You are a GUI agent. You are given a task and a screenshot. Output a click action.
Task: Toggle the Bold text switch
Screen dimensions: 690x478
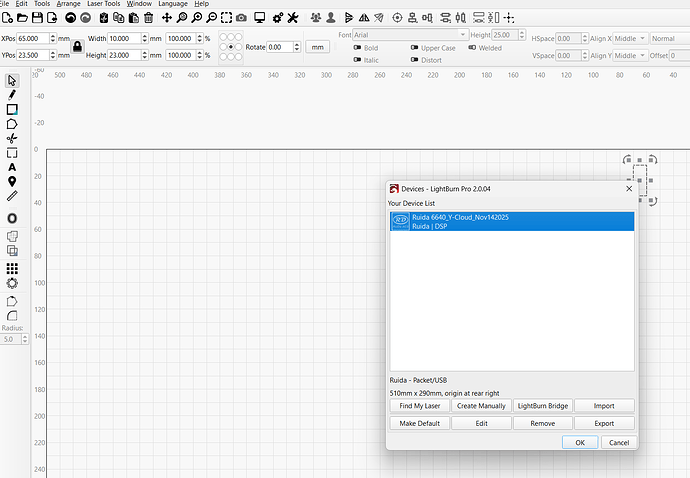[x=358, y=48]
